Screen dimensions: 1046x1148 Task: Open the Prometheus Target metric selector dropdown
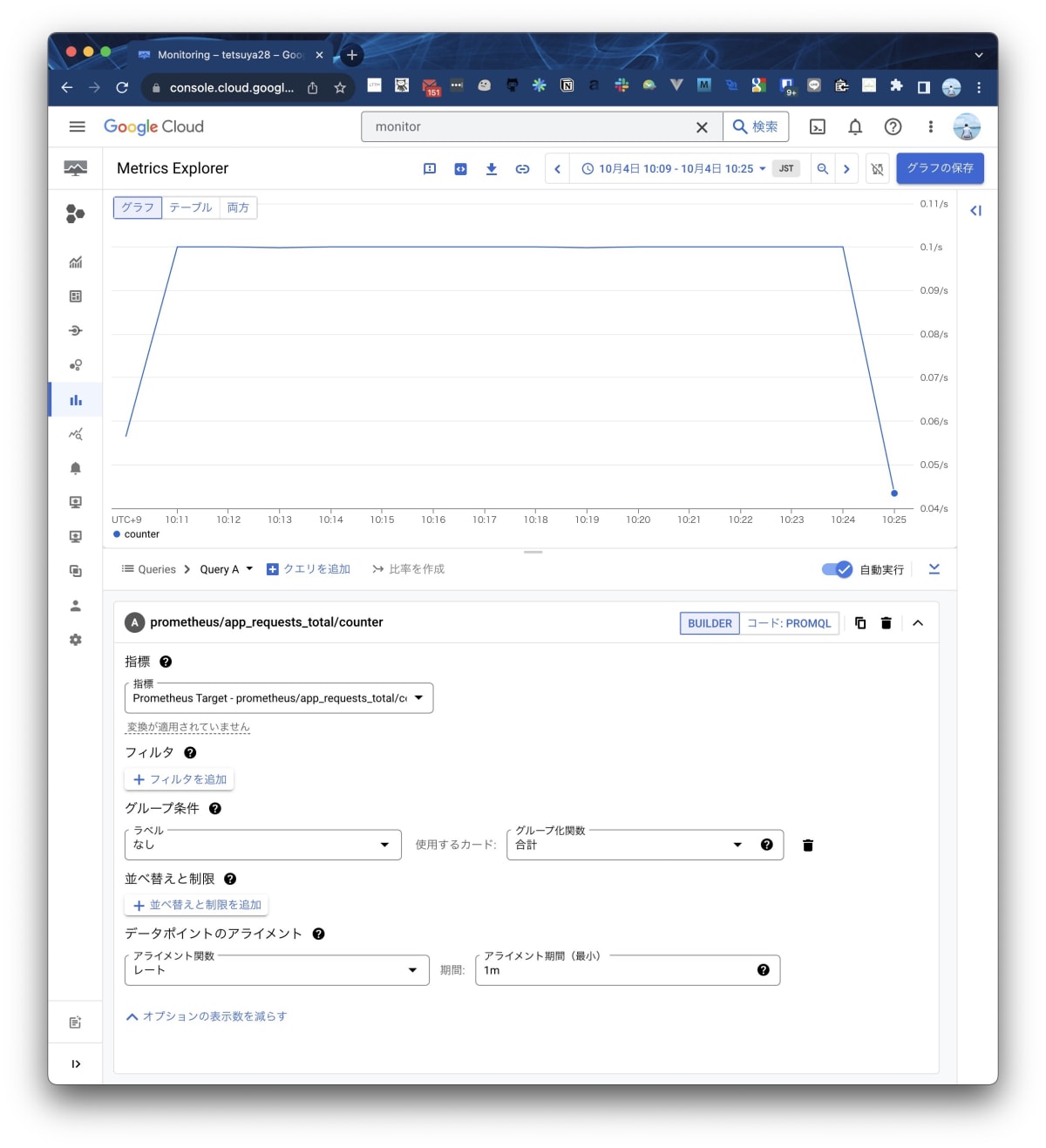[279, 698]
